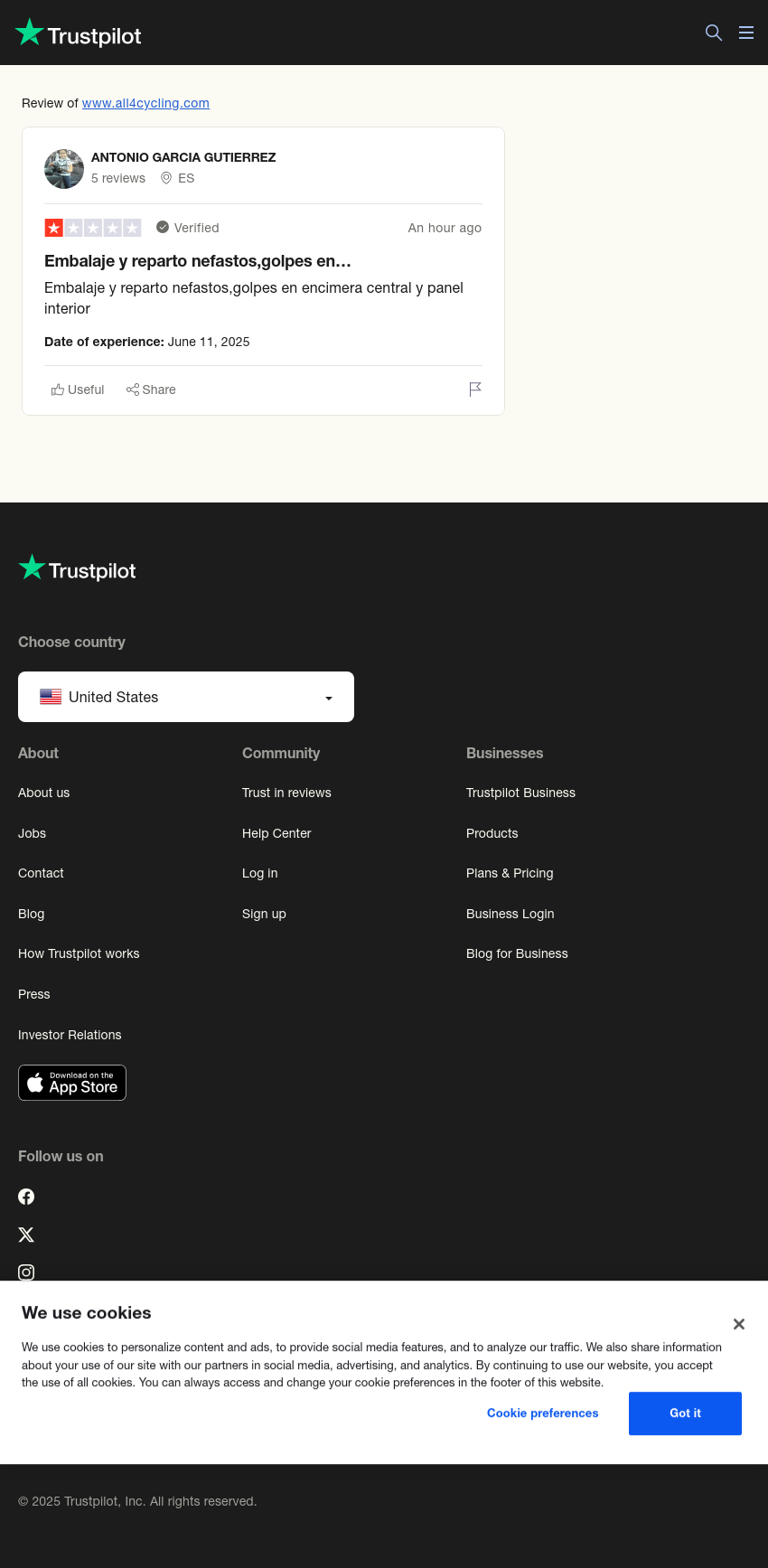This screenshot has height=1568, width=768.
Task: Open Plans & Pricing link
Action: coord(510,873)
